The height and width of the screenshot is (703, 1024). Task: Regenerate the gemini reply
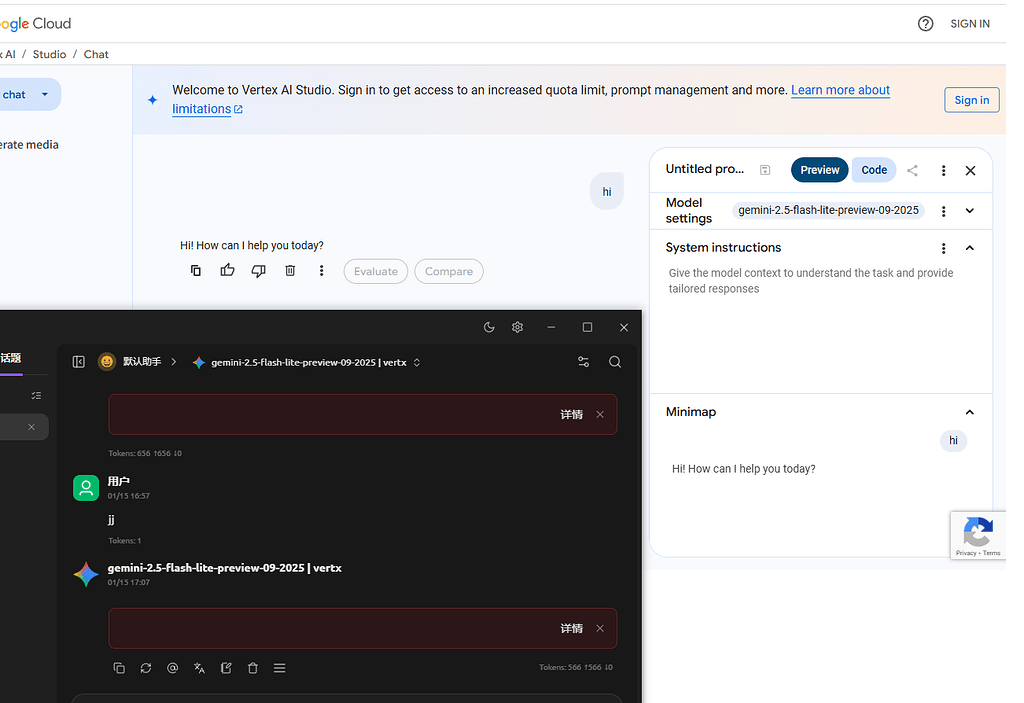(146, 668)
